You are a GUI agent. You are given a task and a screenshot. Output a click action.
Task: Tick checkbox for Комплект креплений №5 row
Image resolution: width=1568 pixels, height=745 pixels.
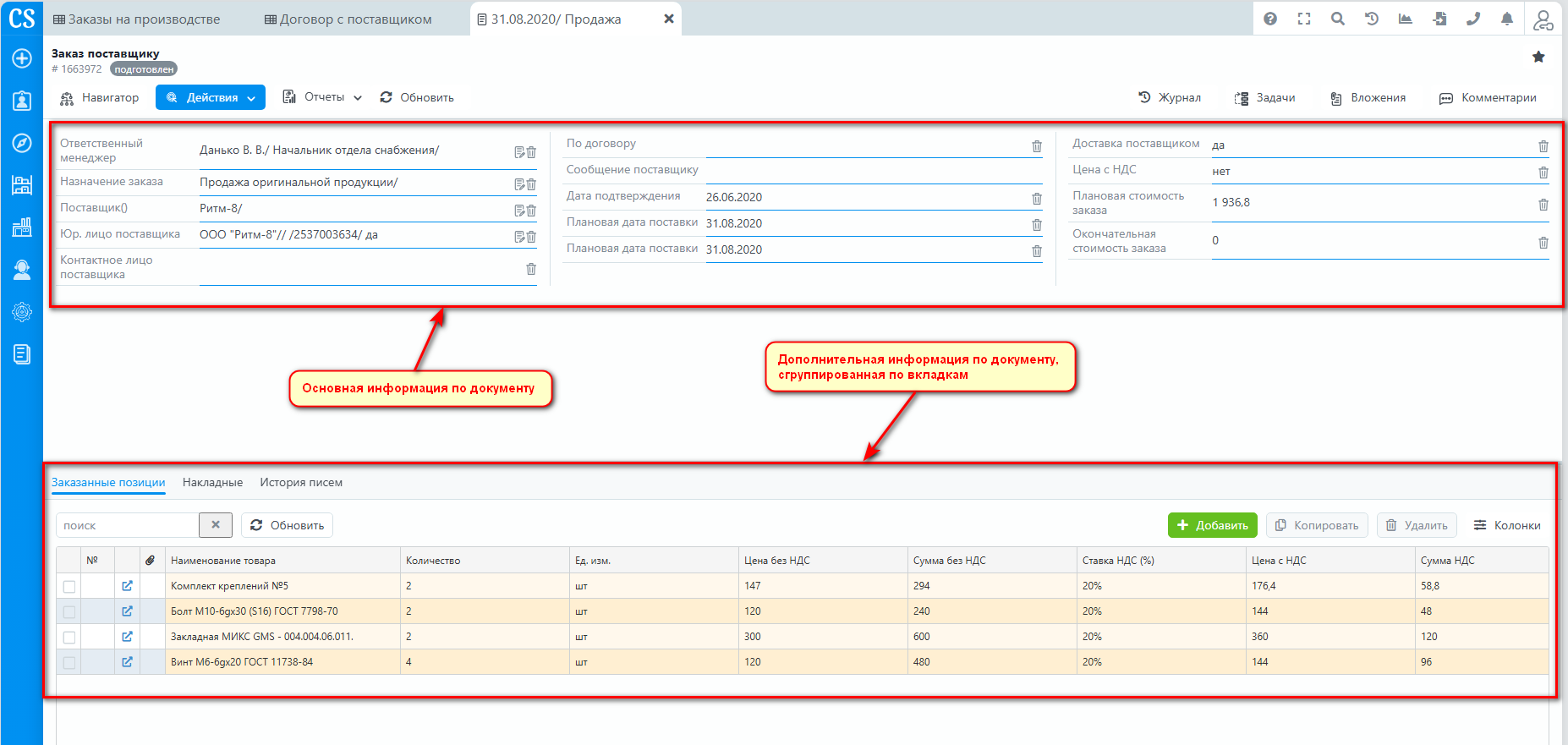tap(69, 587)
